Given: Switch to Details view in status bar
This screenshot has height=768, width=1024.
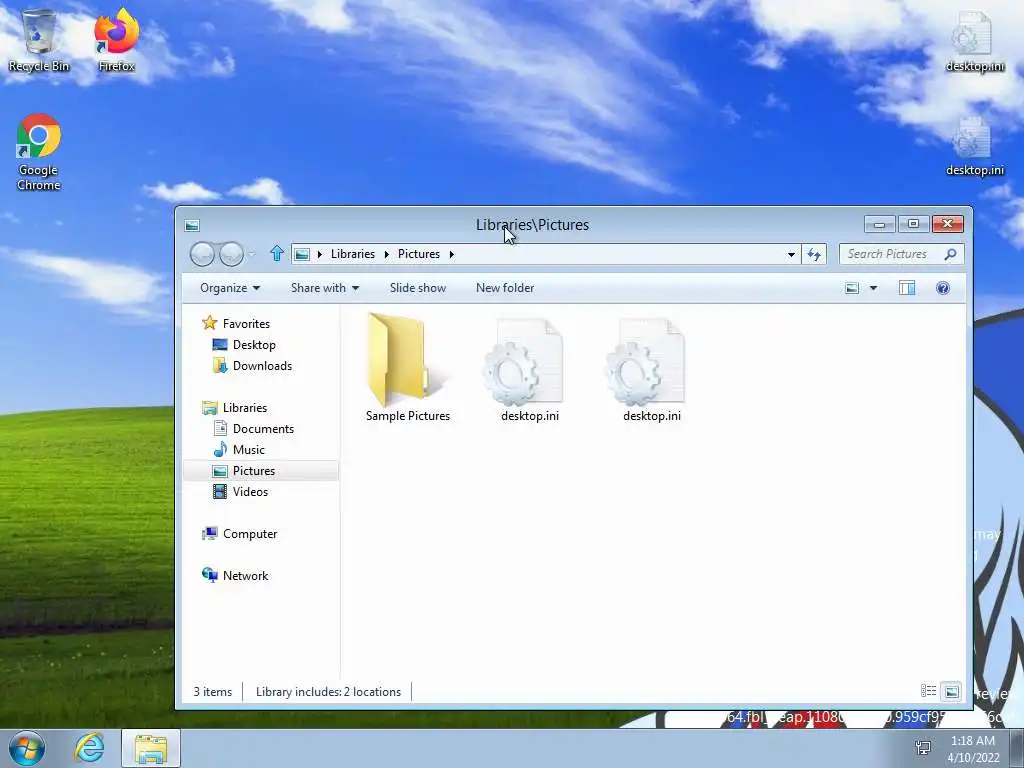Looking at the screenshot, I should coord(928,691).
